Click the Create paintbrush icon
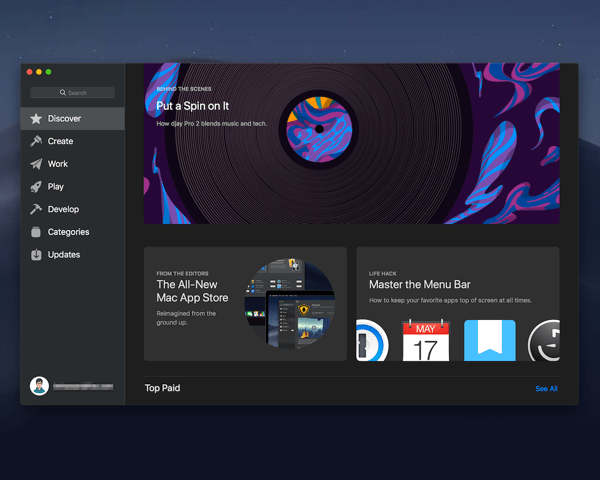600x480 pixels. (36, 141)
